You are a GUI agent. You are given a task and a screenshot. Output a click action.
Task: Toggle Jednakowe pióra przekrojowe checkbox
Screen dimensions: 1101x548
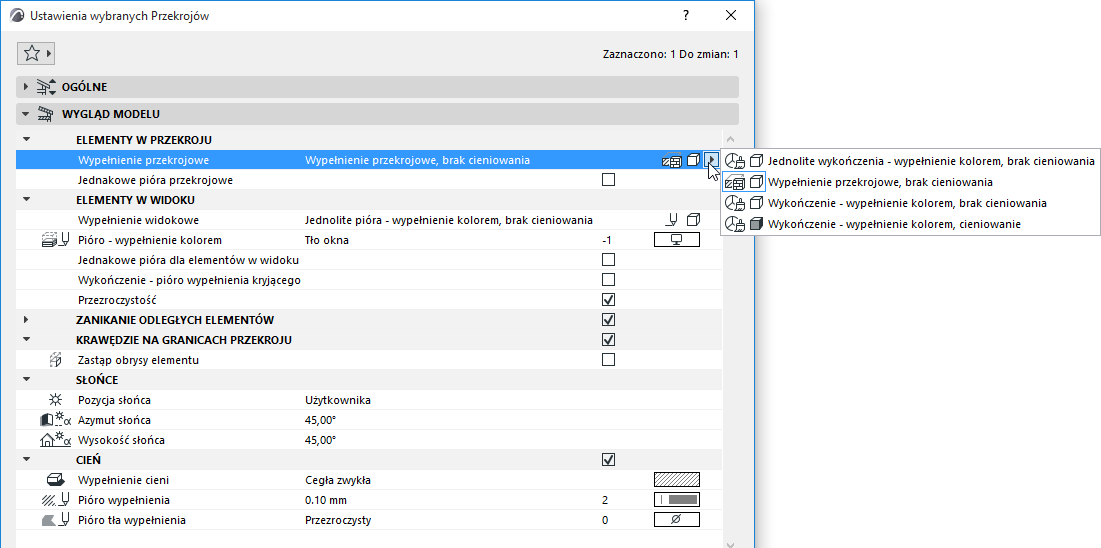609,180
